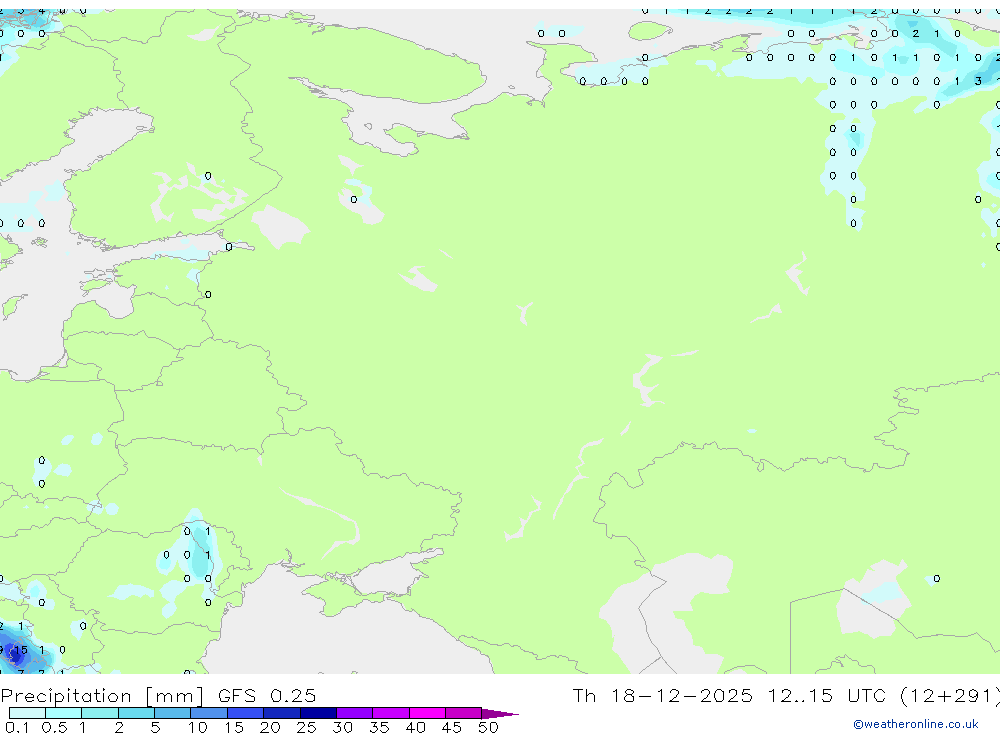Choose the 40–45 mm magenta legend swatch
This screenshot has width=1000, height=733.
[x=427, y=713]
